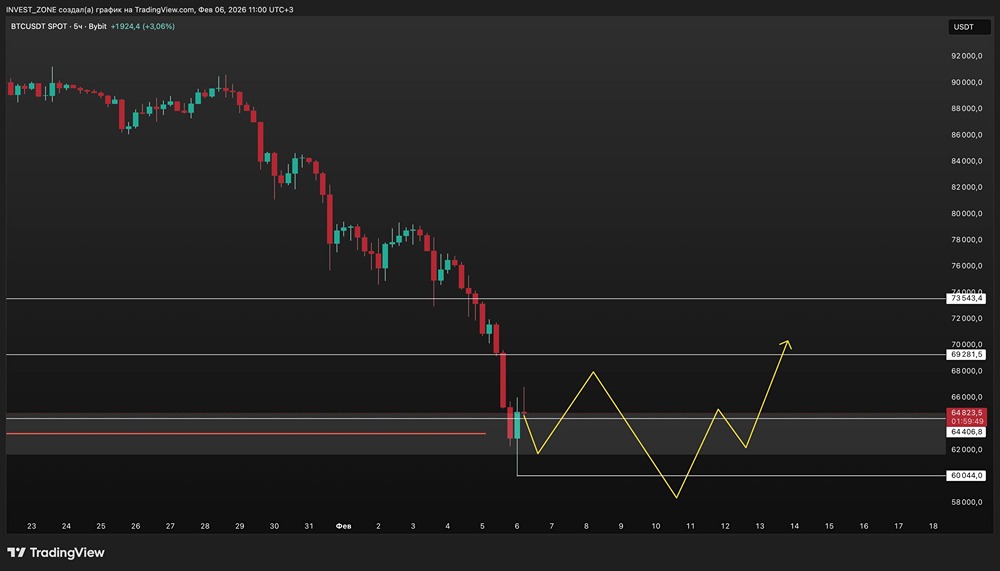Click the 88000,0 price axis label

click(967, 108)
